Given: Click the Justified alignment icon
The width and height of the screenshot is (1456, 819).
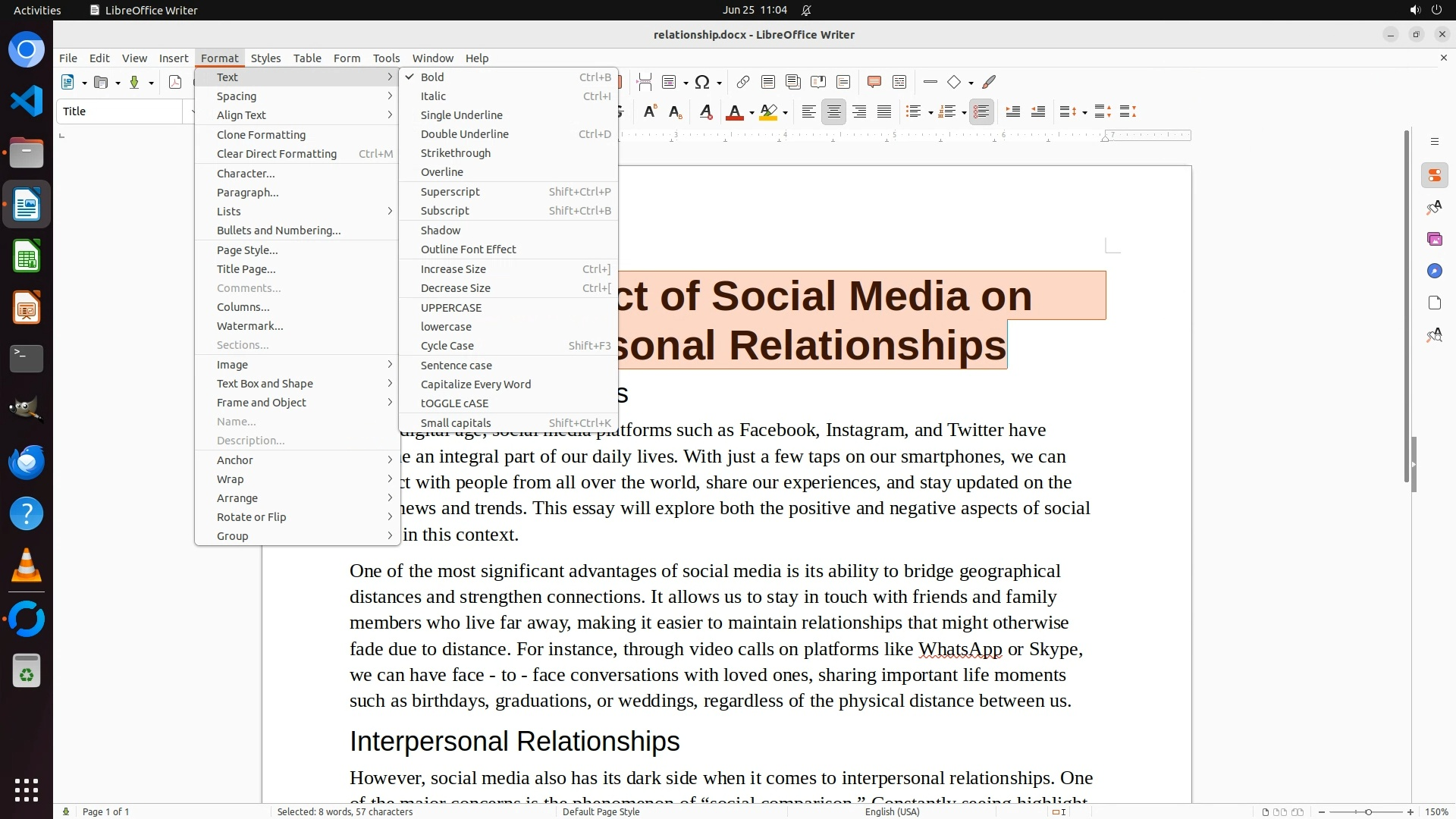Looking at the screenshot, I should 884,112.
